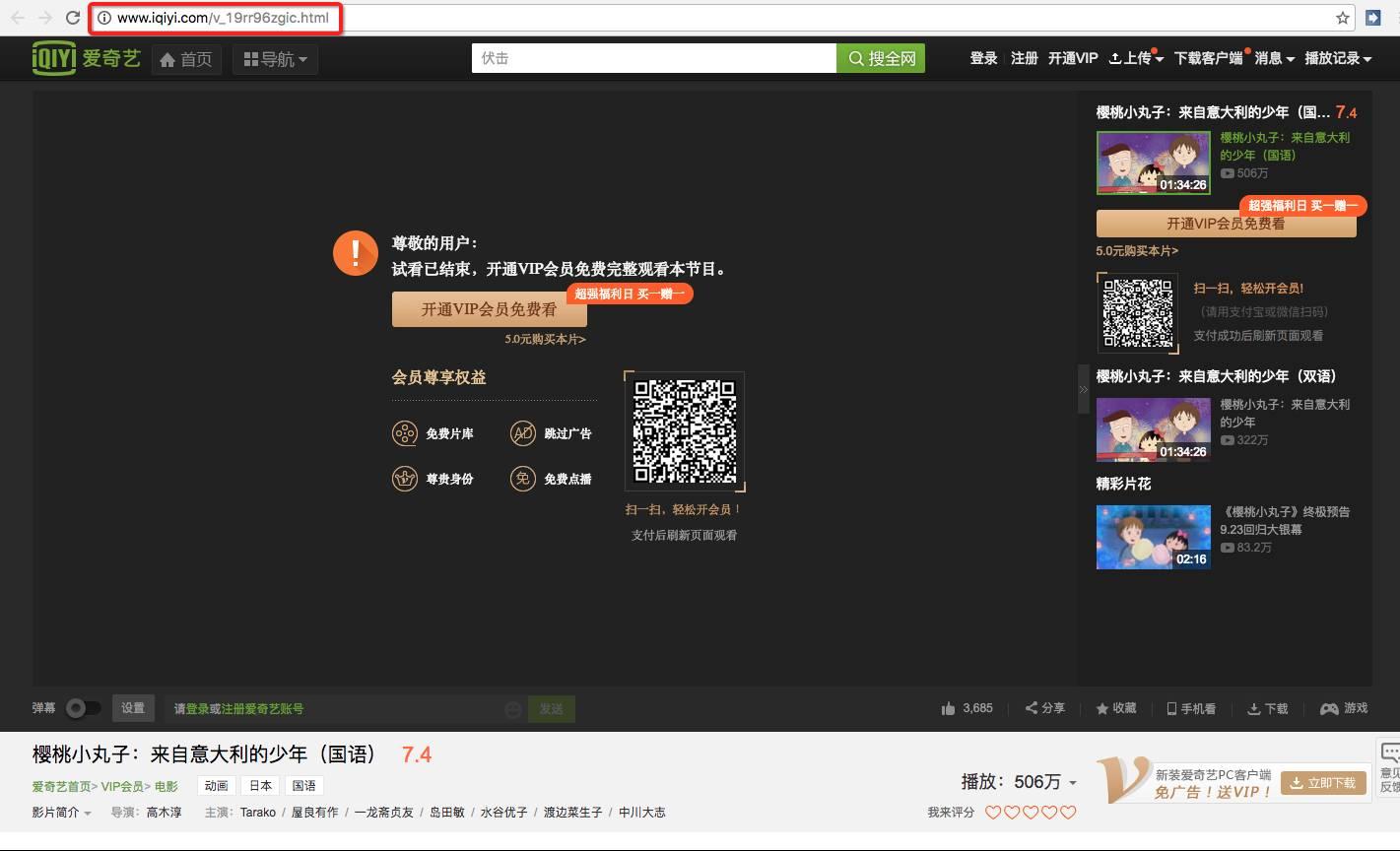The width and height of the screenshot is (1400, 851).
Task: Rate the movie five hearts
Action: 1068,812
